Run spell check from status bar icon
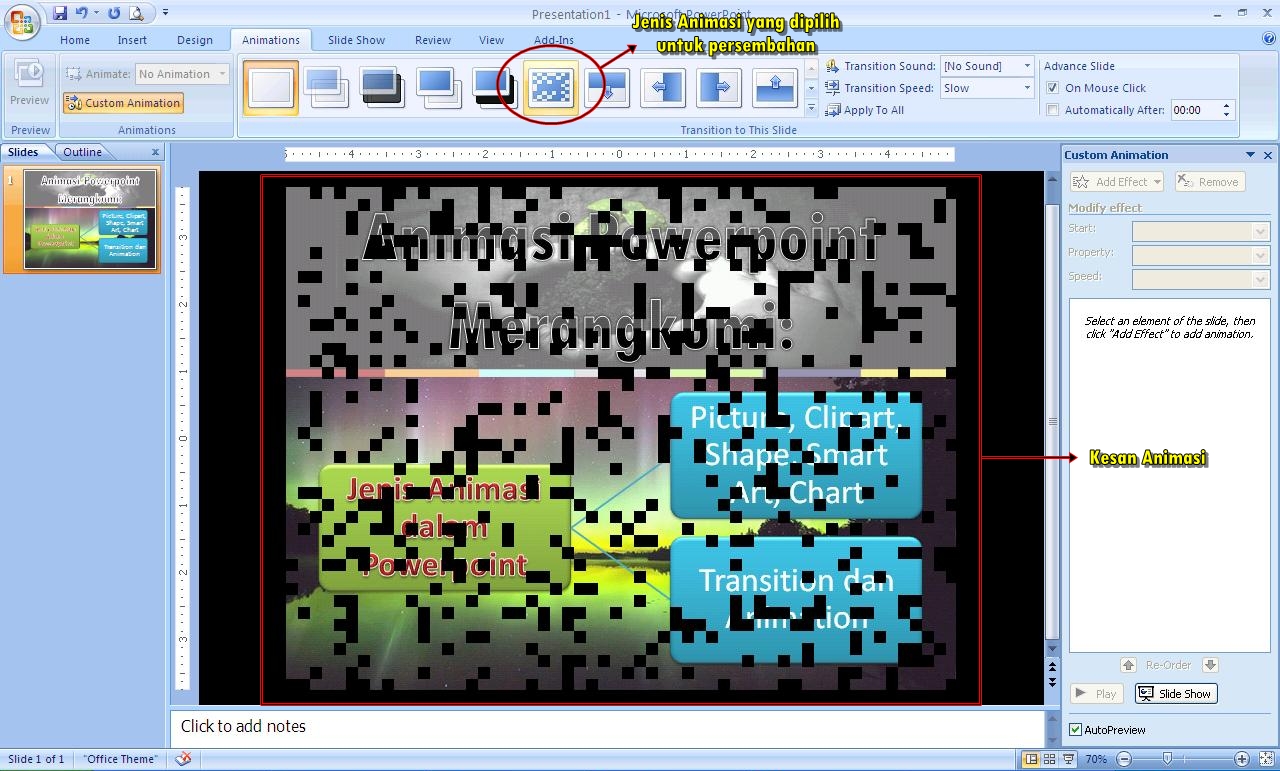The width and height of the screenshot is (1280, 771). click(183, 759)
